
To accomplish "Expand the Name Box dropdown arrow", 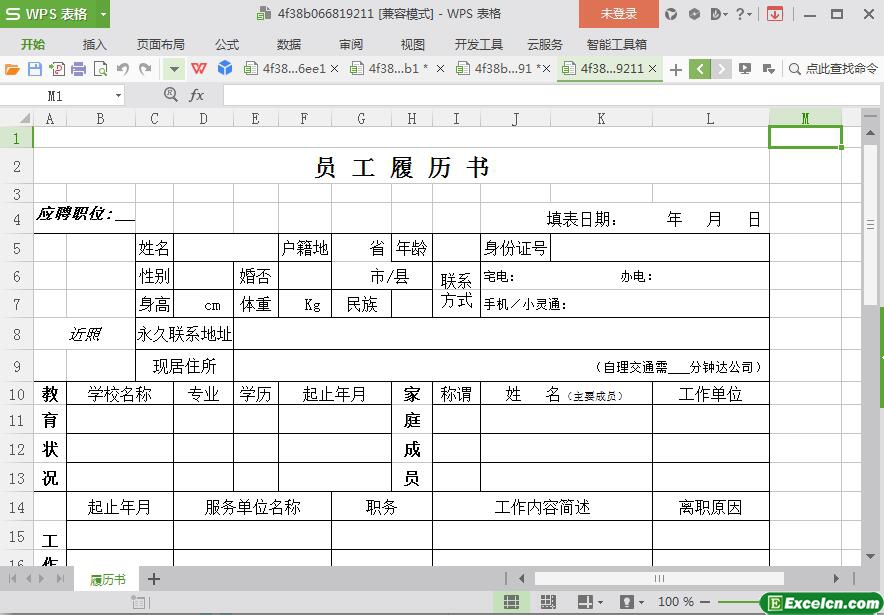I will pos(118,95).
